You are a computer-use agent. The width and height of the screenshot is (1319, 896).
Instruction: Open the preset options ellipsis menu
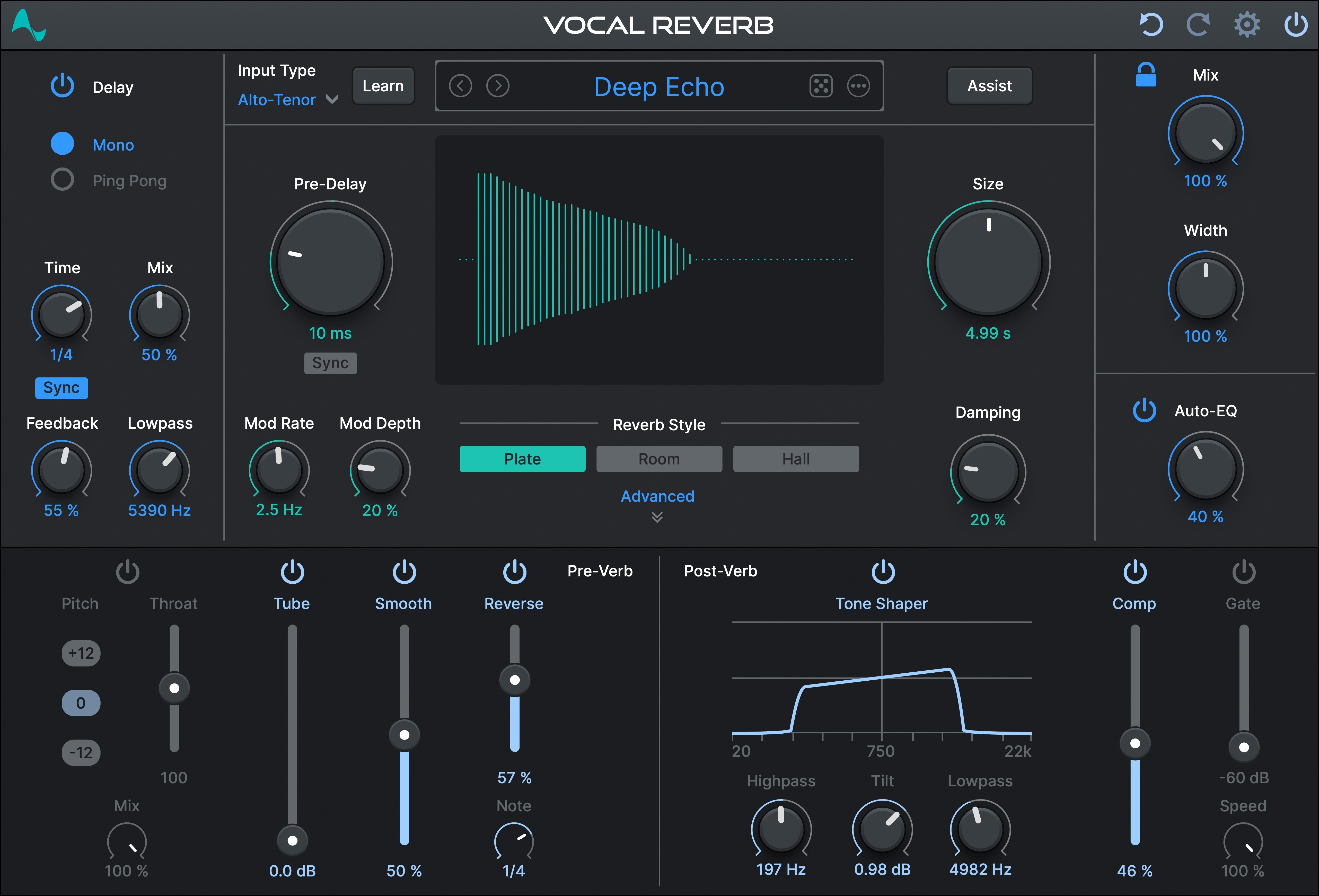click(858, 86)
